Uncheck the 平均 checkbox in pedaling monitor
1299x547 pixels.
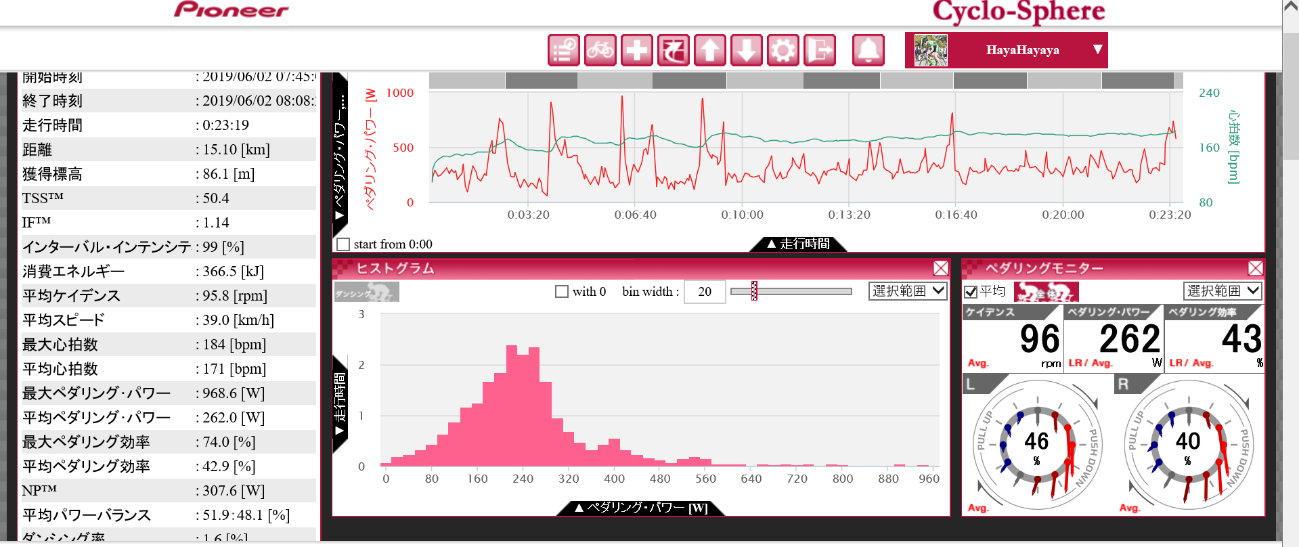(970, 291)
